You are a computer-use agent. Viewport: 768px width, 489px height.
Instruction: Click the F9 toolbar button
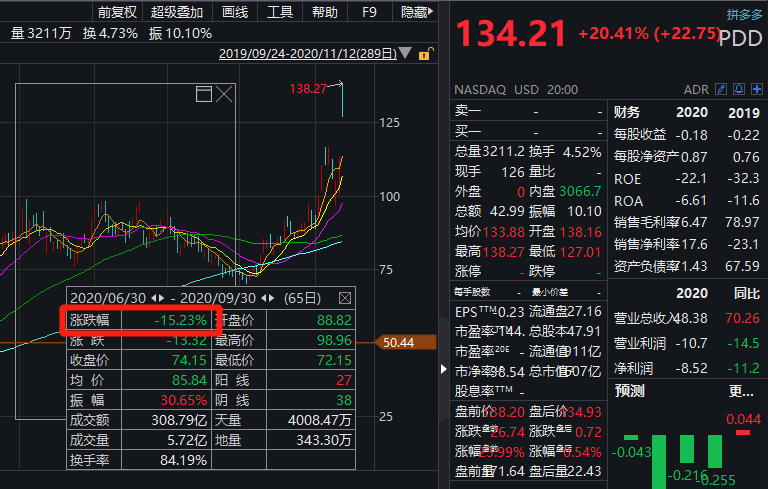point(369,12)
